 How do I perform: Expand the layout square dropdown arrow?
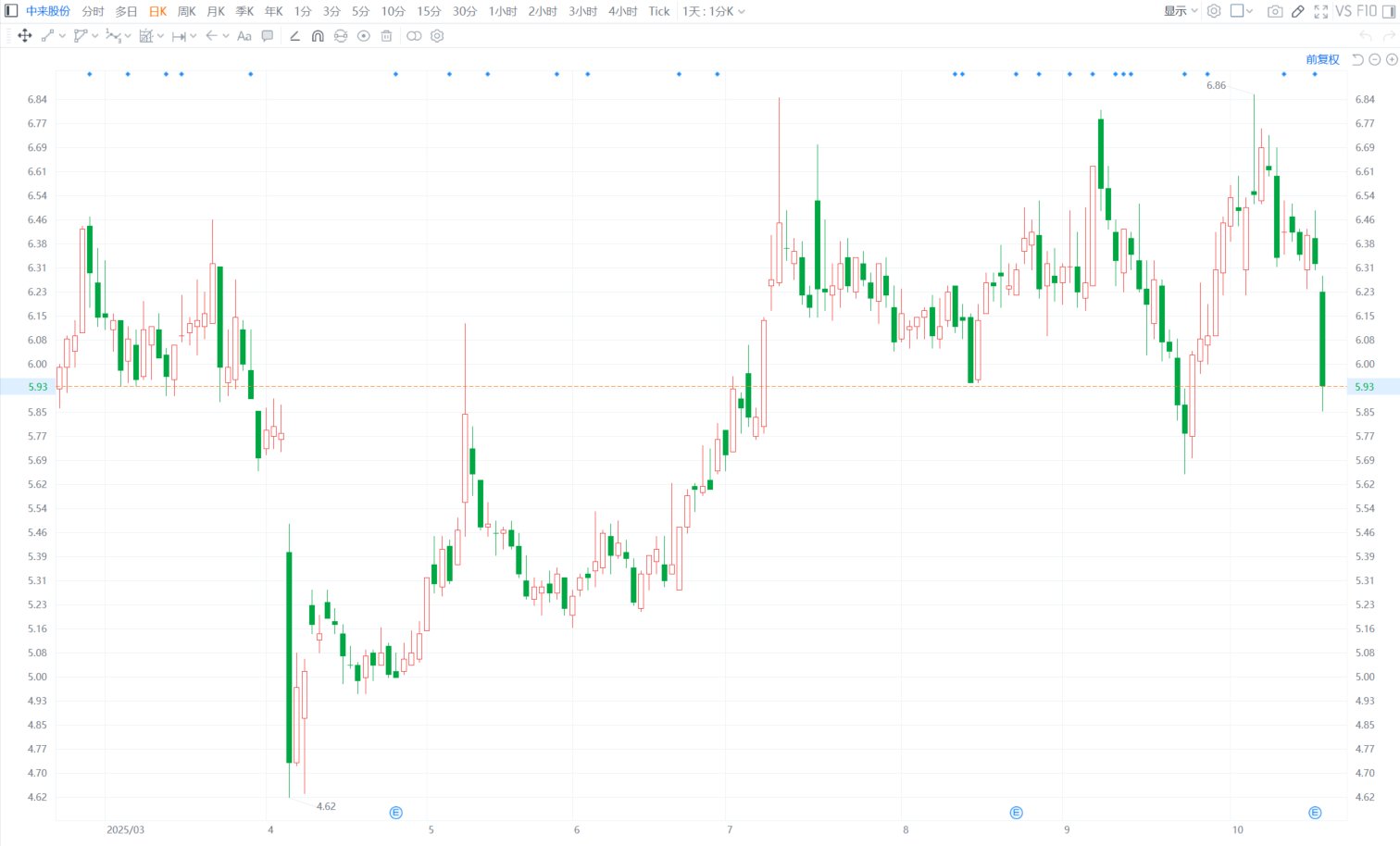coord(1249,11)
